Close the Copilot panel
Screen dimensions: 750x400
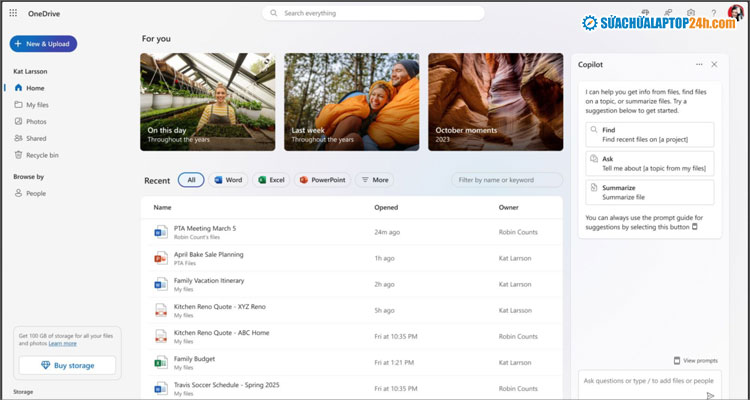pos(714,64)
